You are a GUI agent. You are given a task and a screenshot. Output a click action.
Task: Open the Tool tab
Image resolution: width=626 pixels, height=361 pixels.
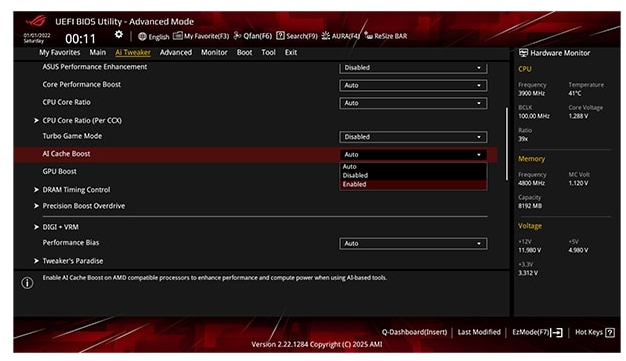[268, 52]
